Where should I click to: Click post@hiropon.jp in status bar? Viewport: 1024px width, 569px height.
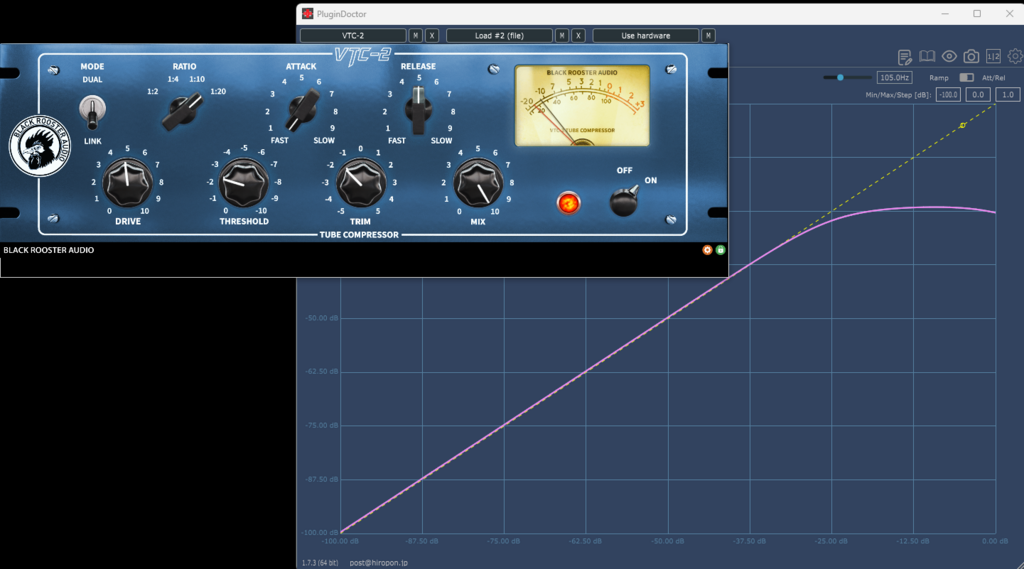(378, 562)
